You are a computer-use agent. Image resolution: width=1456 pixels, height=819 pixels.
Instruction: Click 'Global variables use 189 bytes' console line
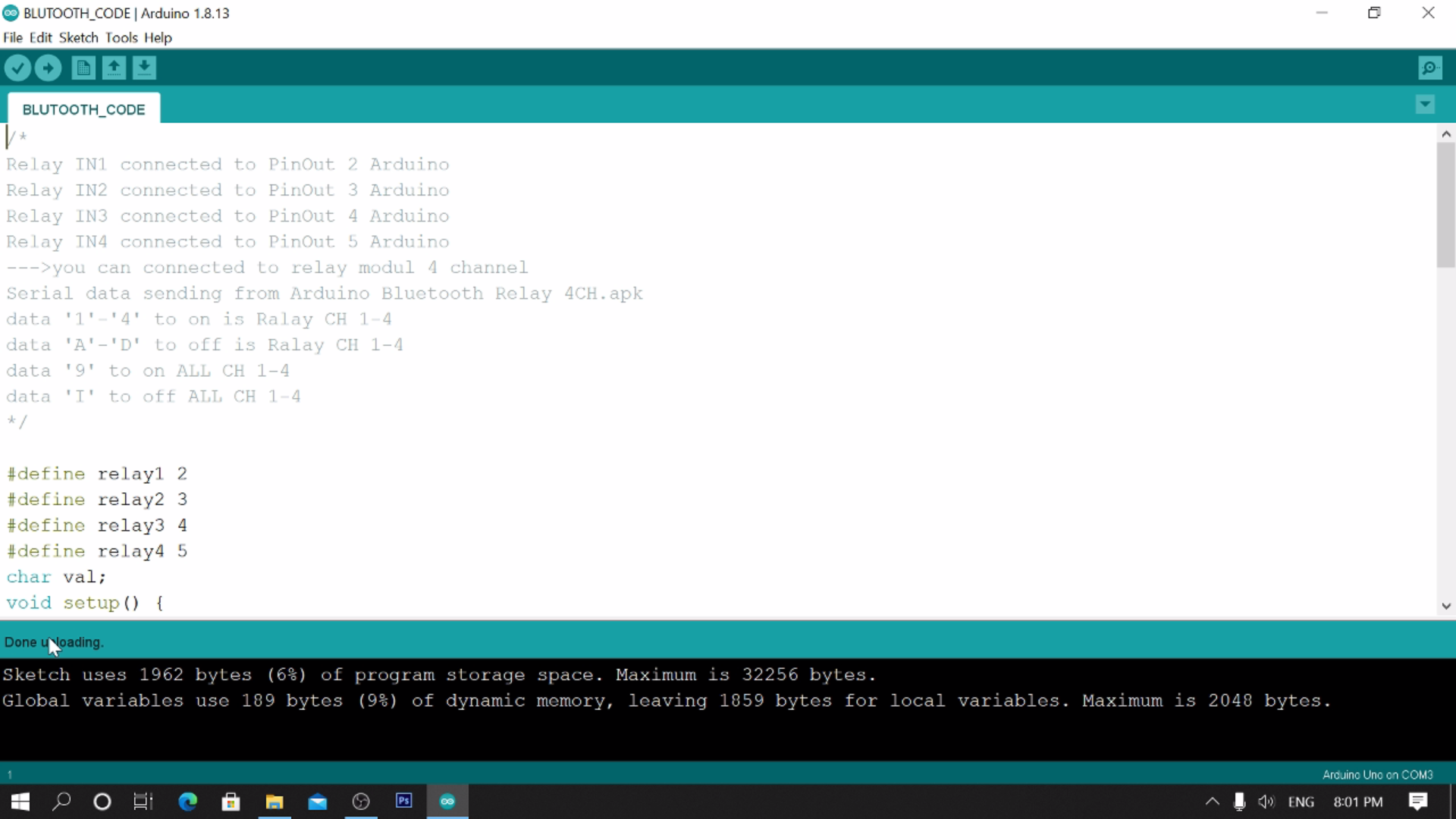pos(667,701)
